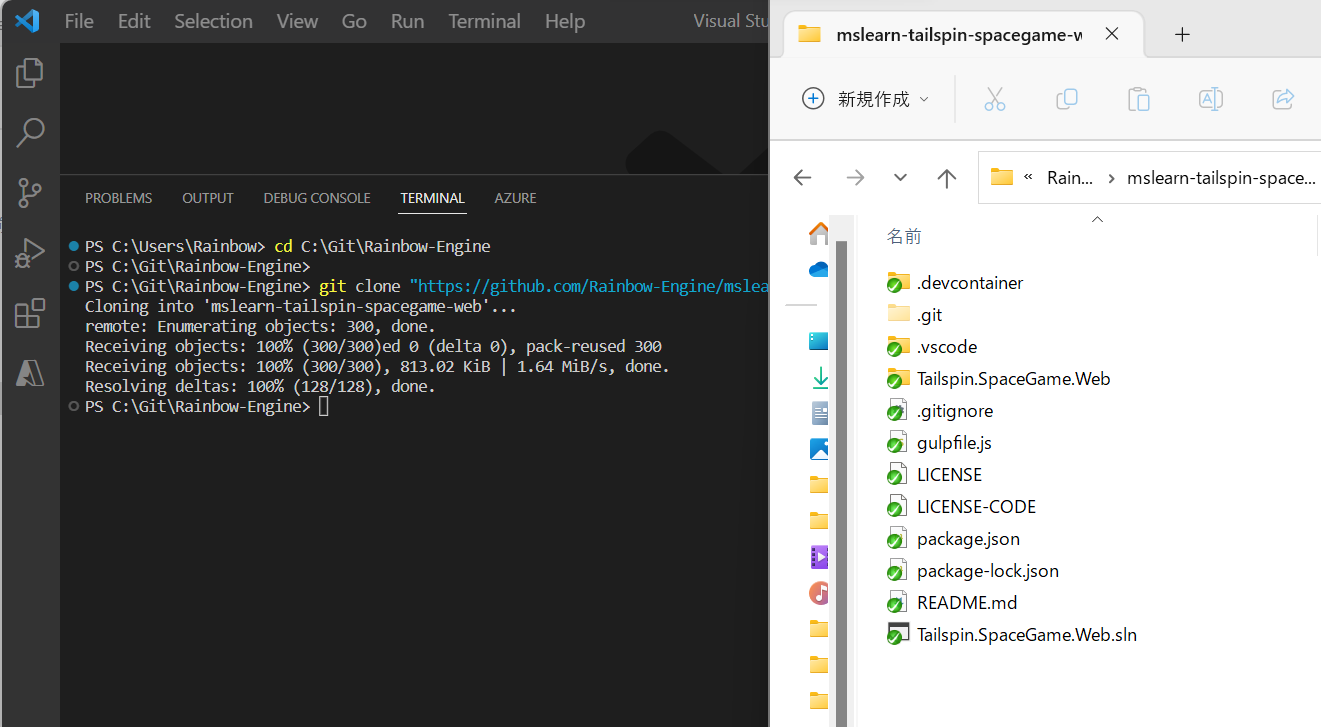Image resolution: width=1321 pixels, height=727 pixels.
Task: Click the sort chevron above 名前 column
Action: [x=1097, y=218]
